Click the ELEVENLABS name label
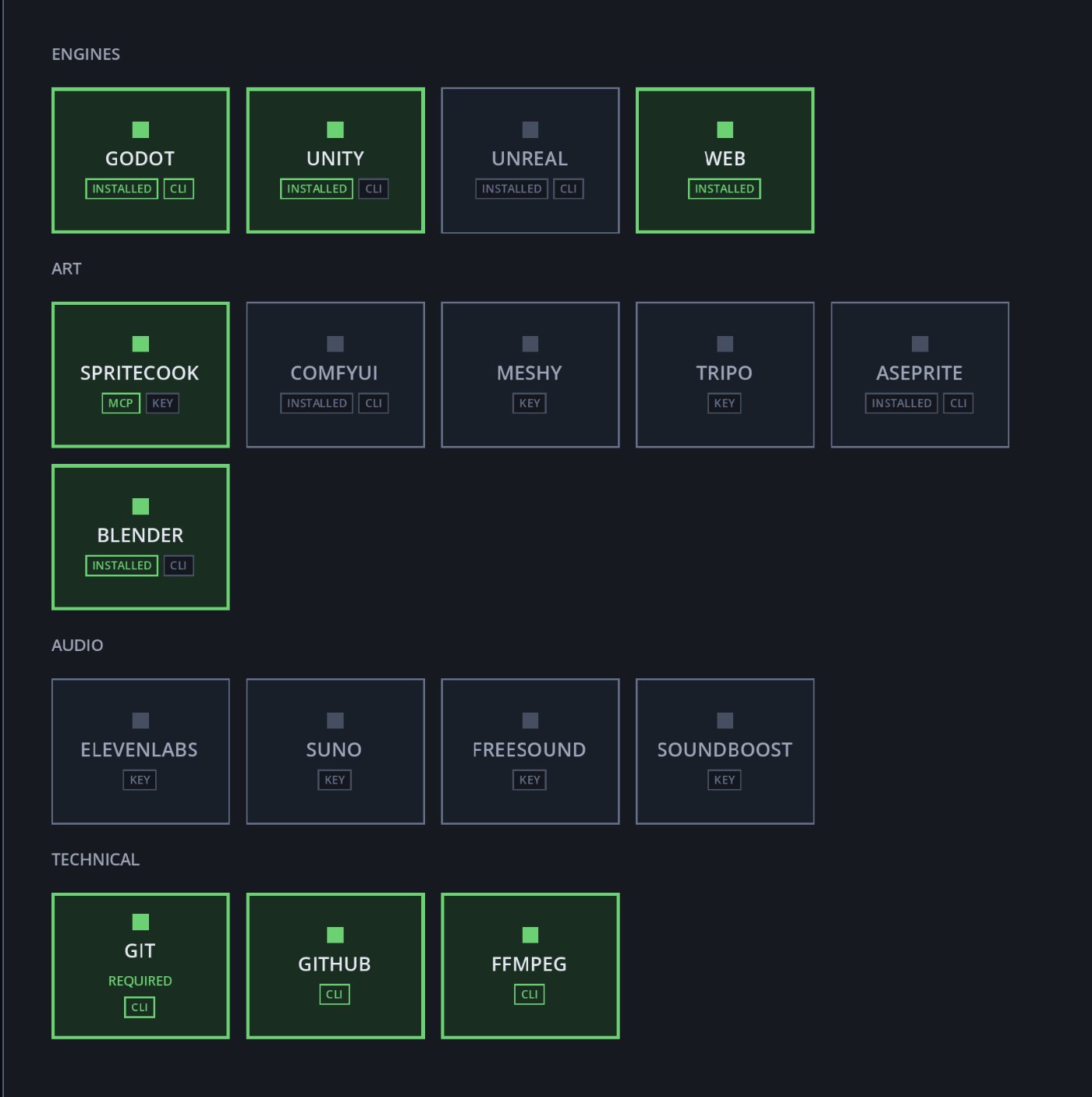 [x=140, y=749]
